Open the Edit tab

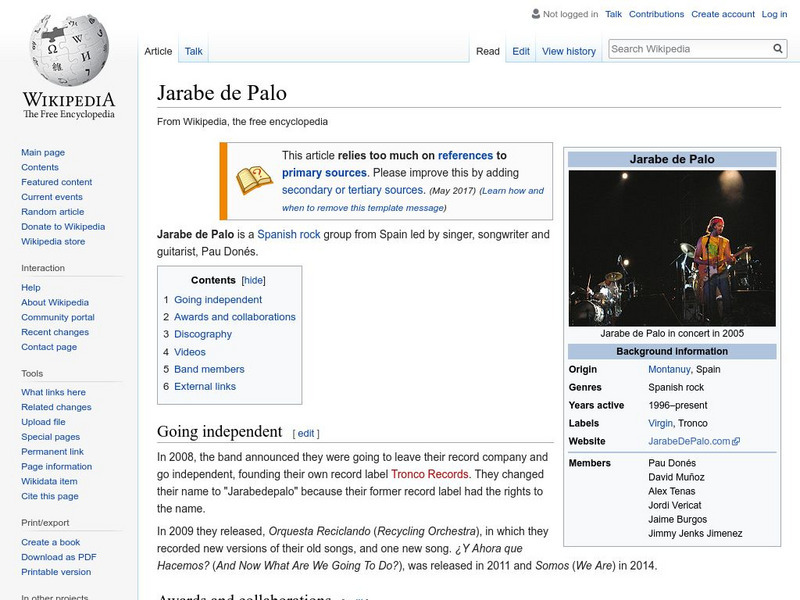pyautogui.click(x=521, y=51)
